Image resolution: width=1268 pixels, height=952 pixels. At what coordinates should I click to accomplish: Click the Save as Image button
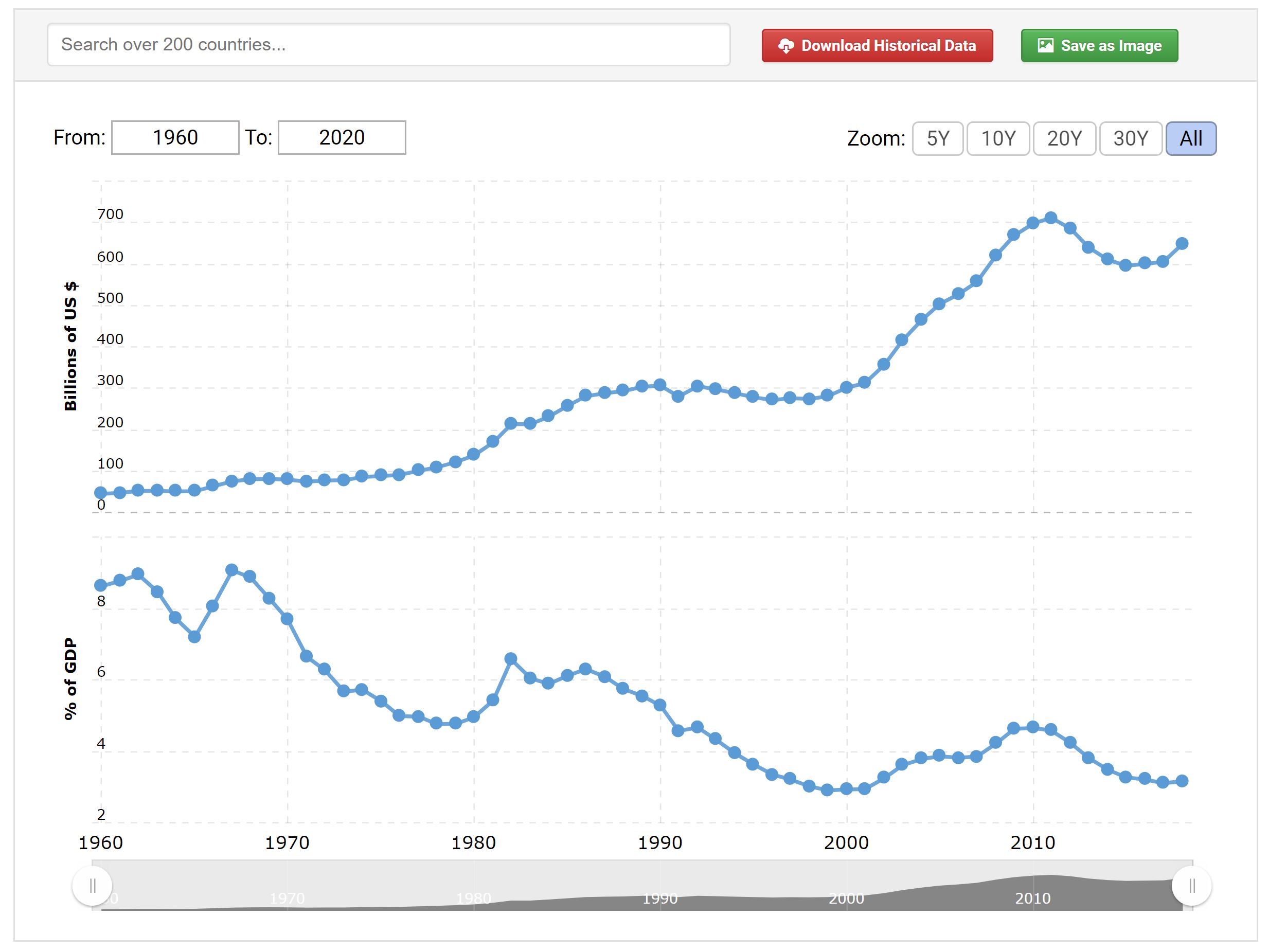click(x=1099, y=46)
